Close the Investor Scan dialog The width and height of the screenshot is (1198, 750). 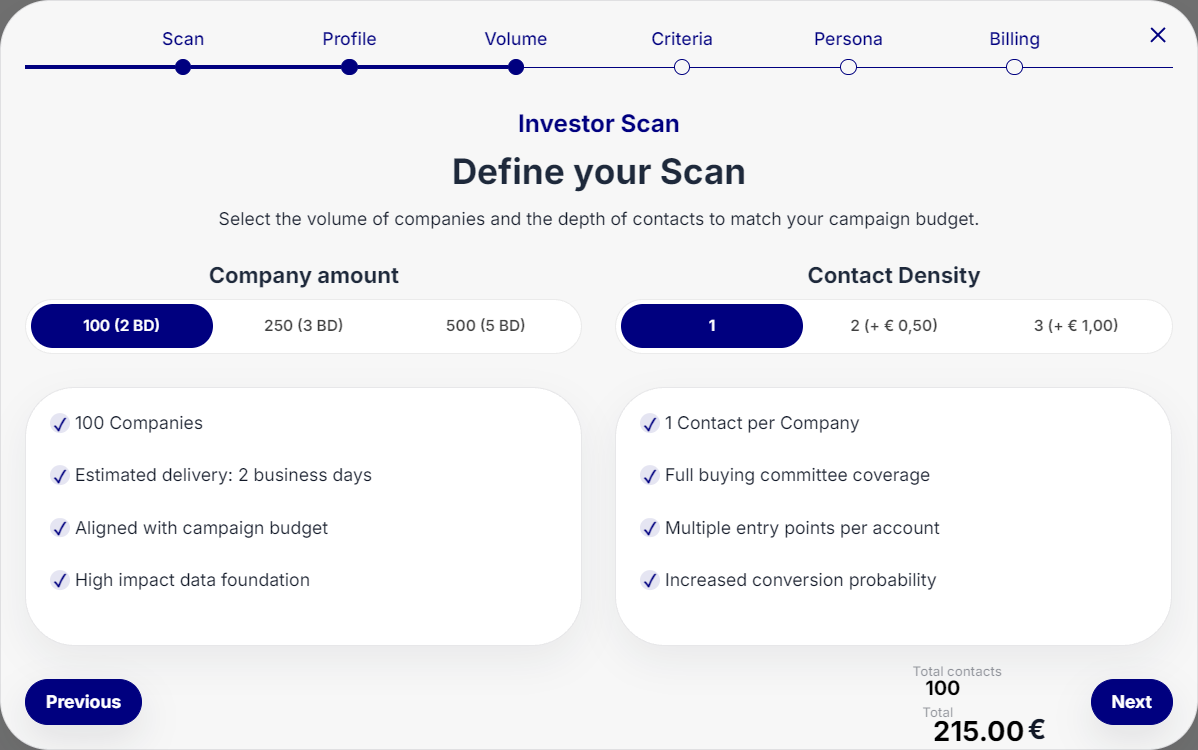pos(1158,36)
